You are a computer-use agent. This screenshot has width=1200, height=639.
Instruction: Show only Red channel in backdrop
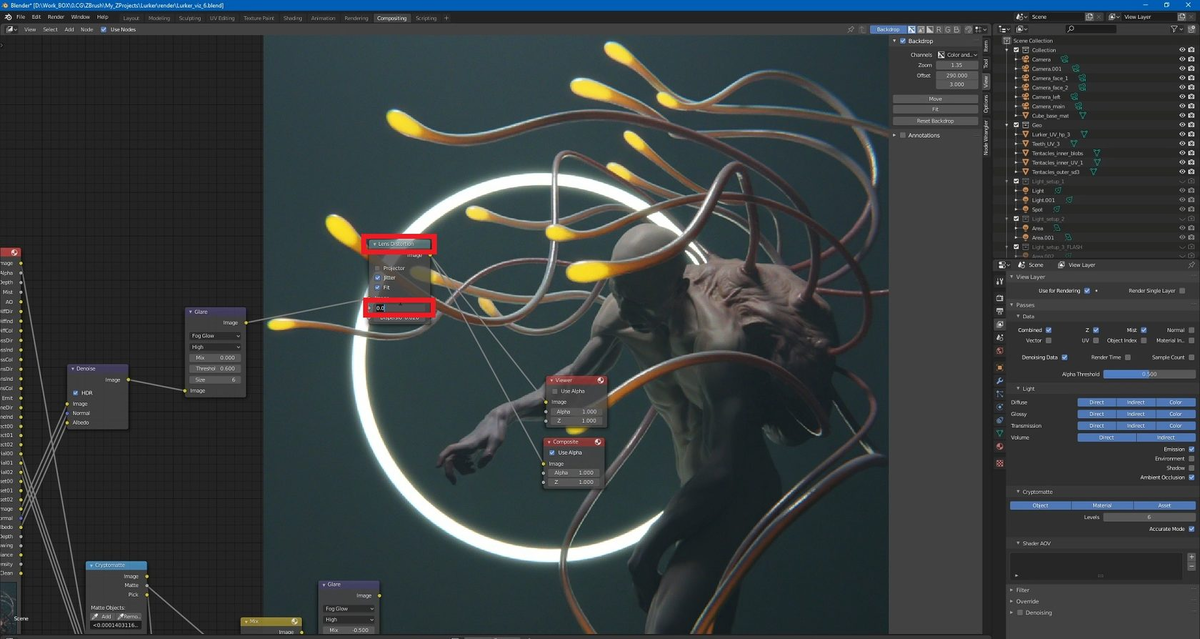[941, 30]
